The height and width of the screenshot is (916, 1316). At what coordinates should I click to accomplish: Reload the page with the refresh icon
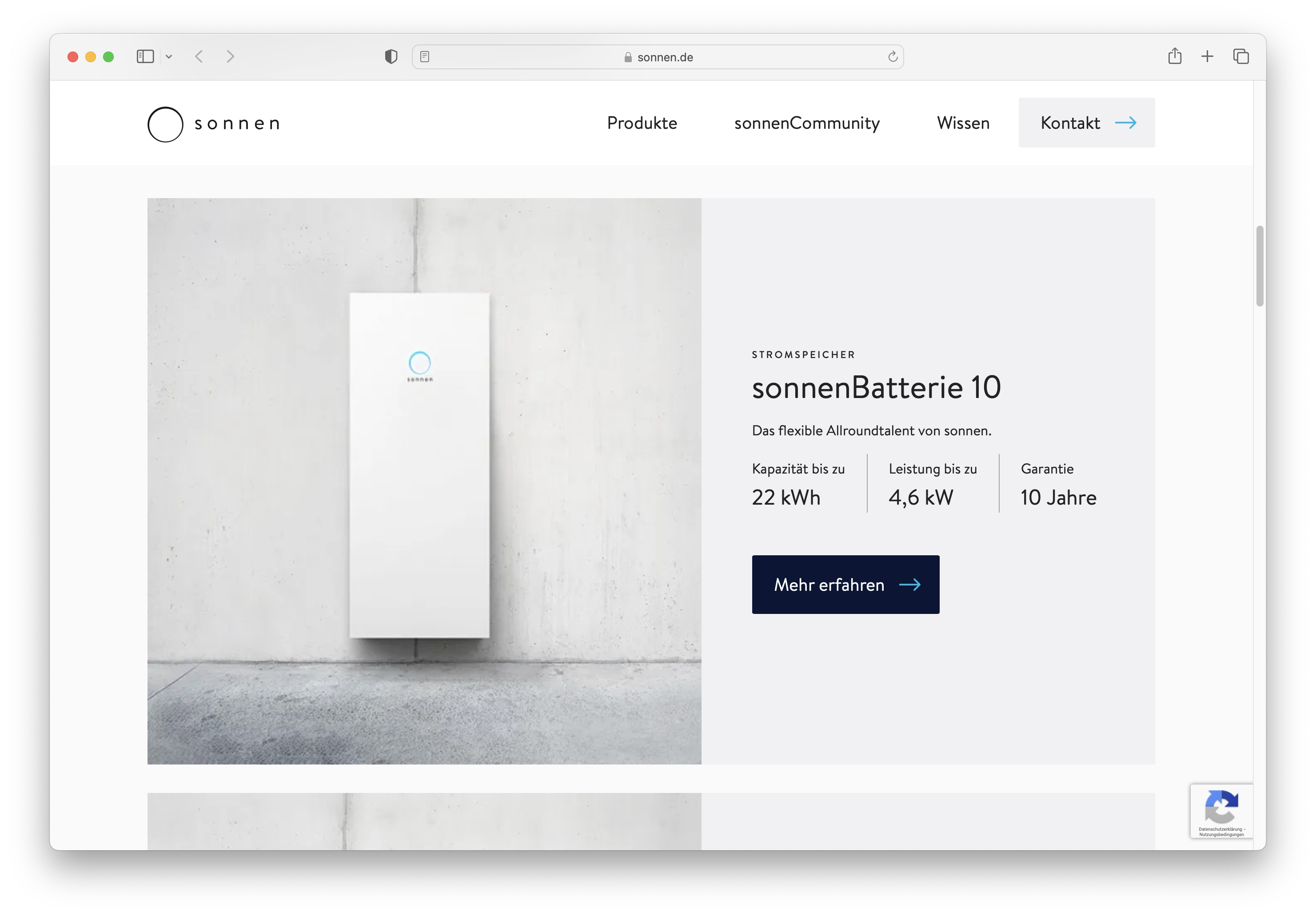pos(893,56)
